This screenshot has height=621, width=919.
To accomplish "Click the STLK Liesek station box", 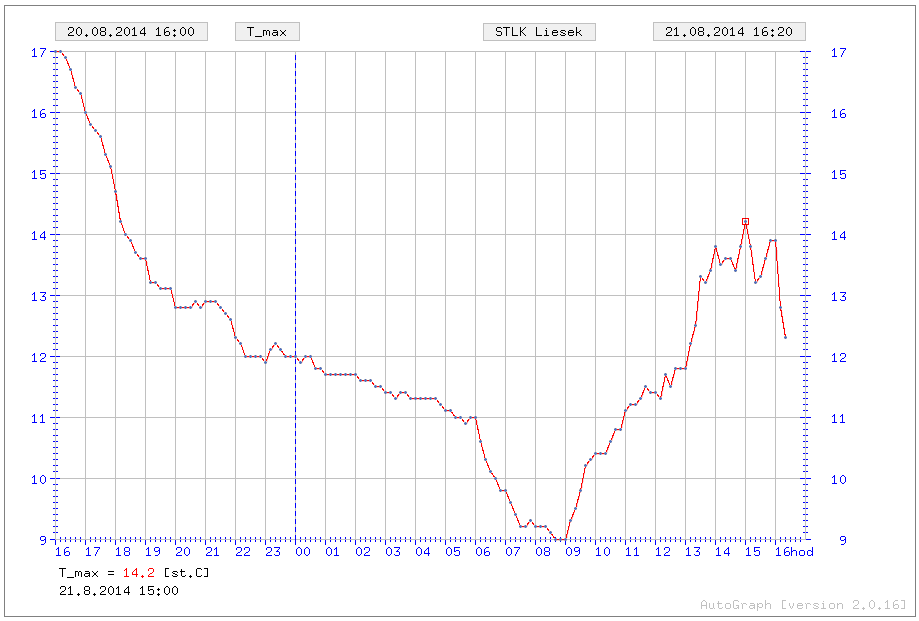I will 539,32.
